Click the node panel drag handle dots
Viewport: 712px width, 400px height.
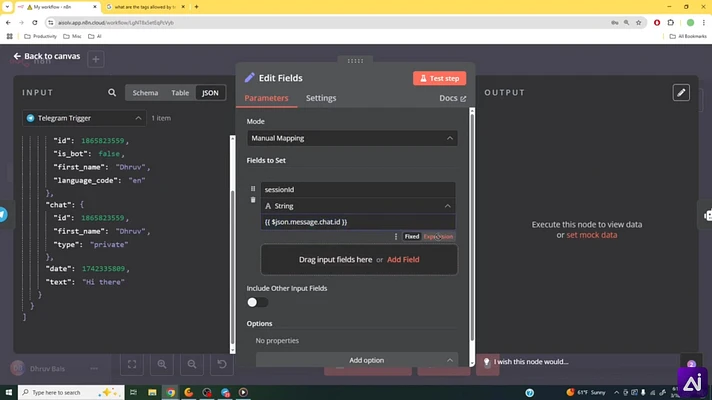coord(355,61)
